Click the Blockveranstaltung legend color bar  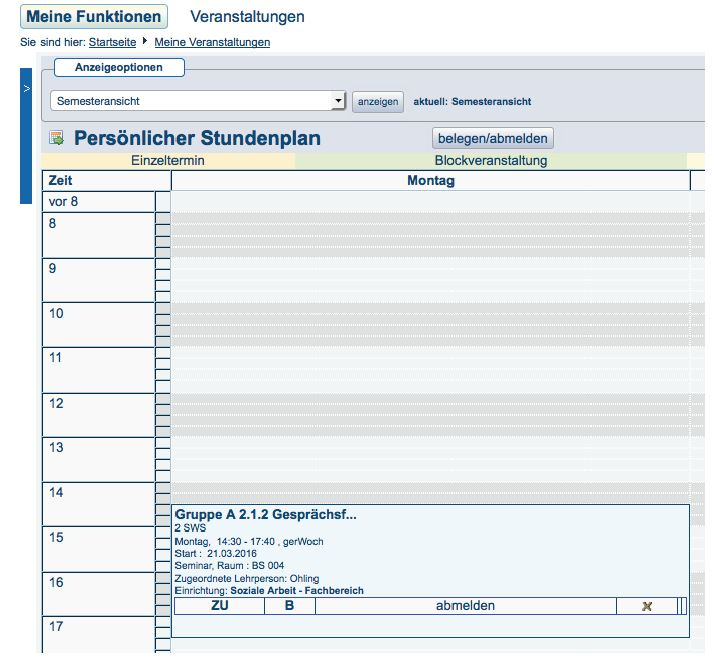pos(490,160)
